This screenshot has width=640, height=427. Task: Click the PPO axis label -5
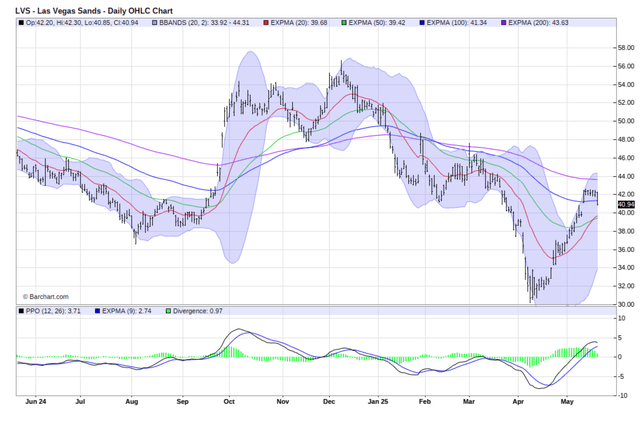(621, 376)
